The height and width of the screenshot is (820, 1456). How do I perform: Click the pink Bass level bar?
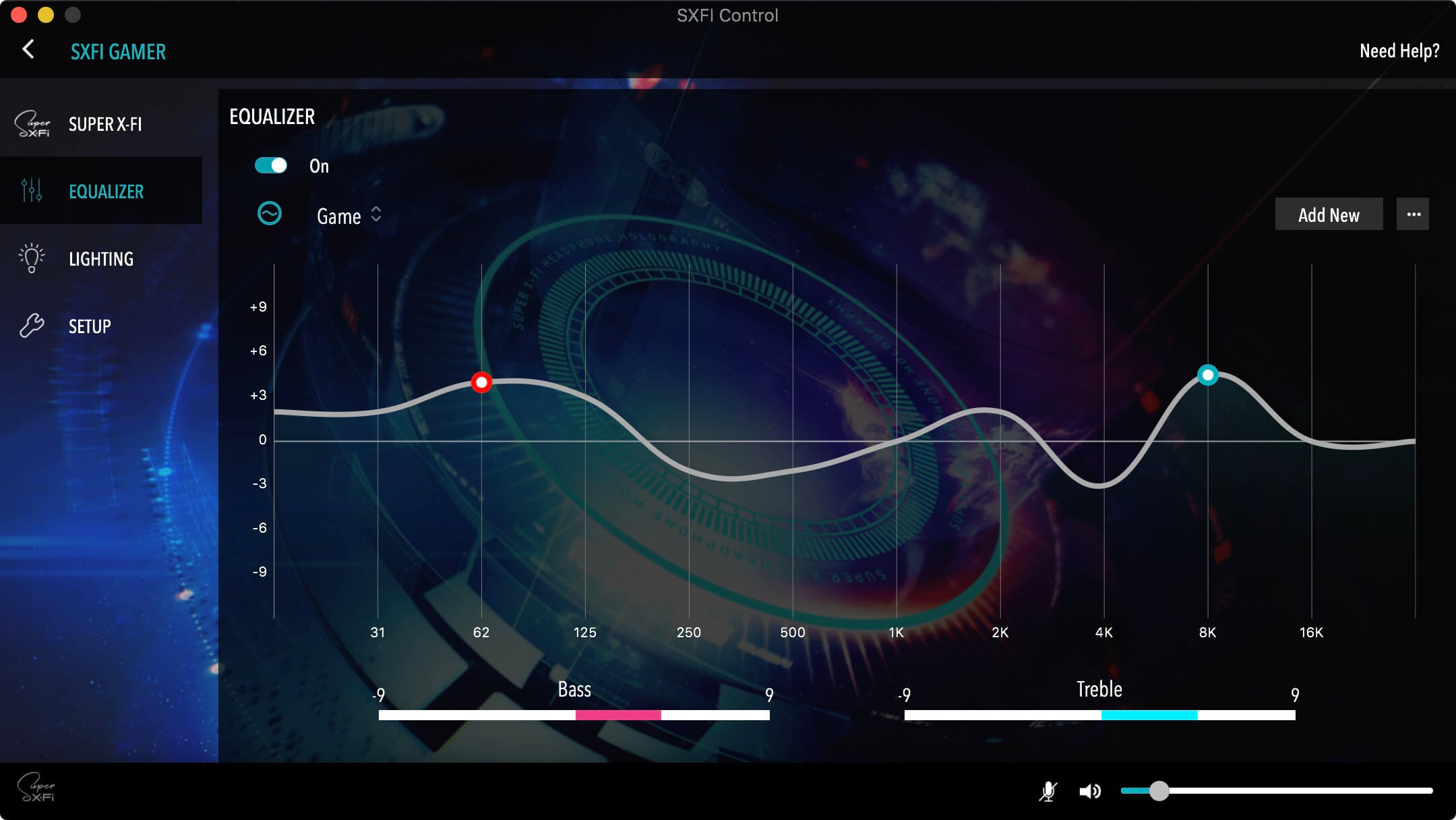point(618,715)
